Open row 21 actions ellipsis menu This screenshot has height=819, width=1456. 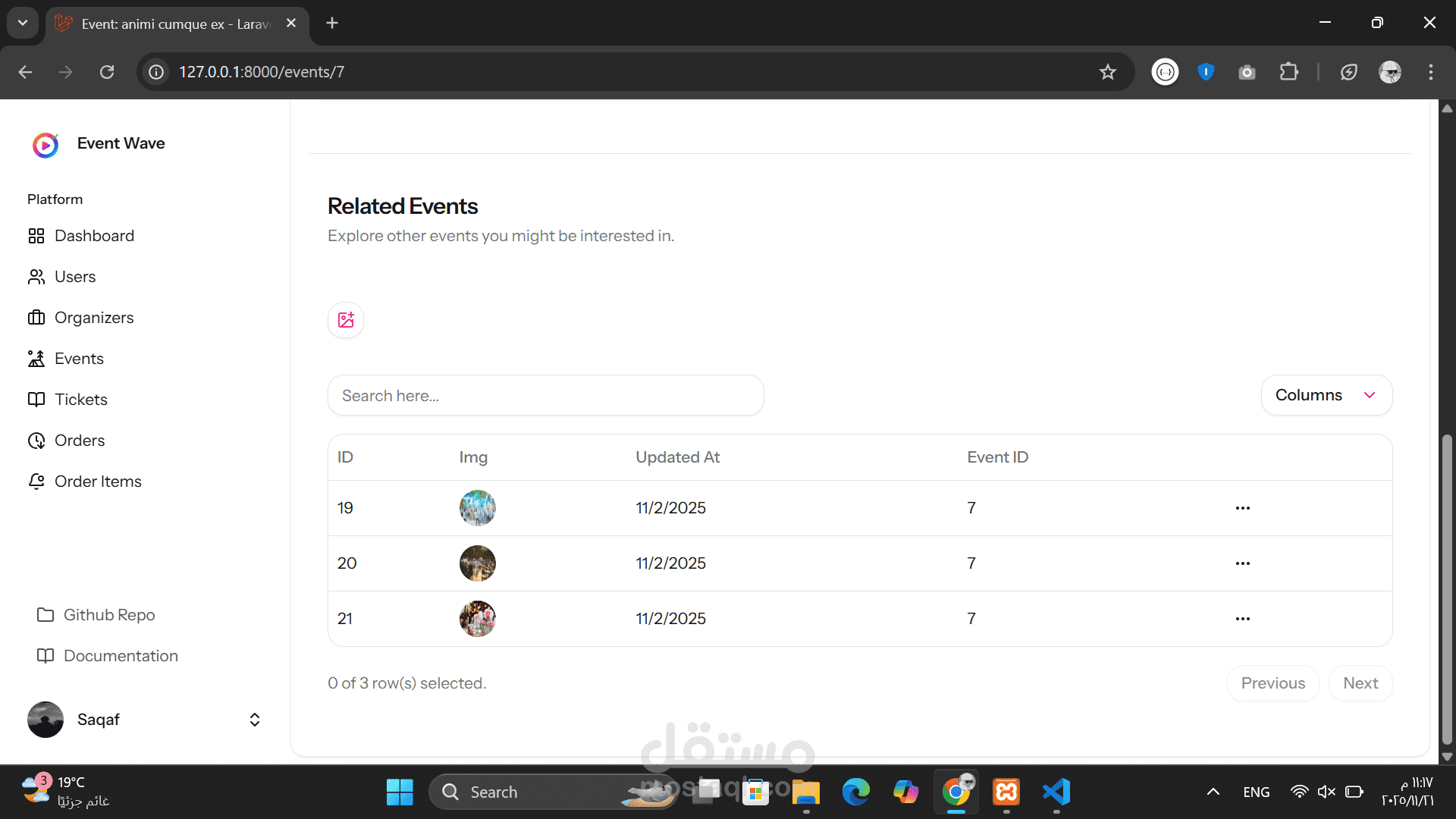tap(1242, 619)
